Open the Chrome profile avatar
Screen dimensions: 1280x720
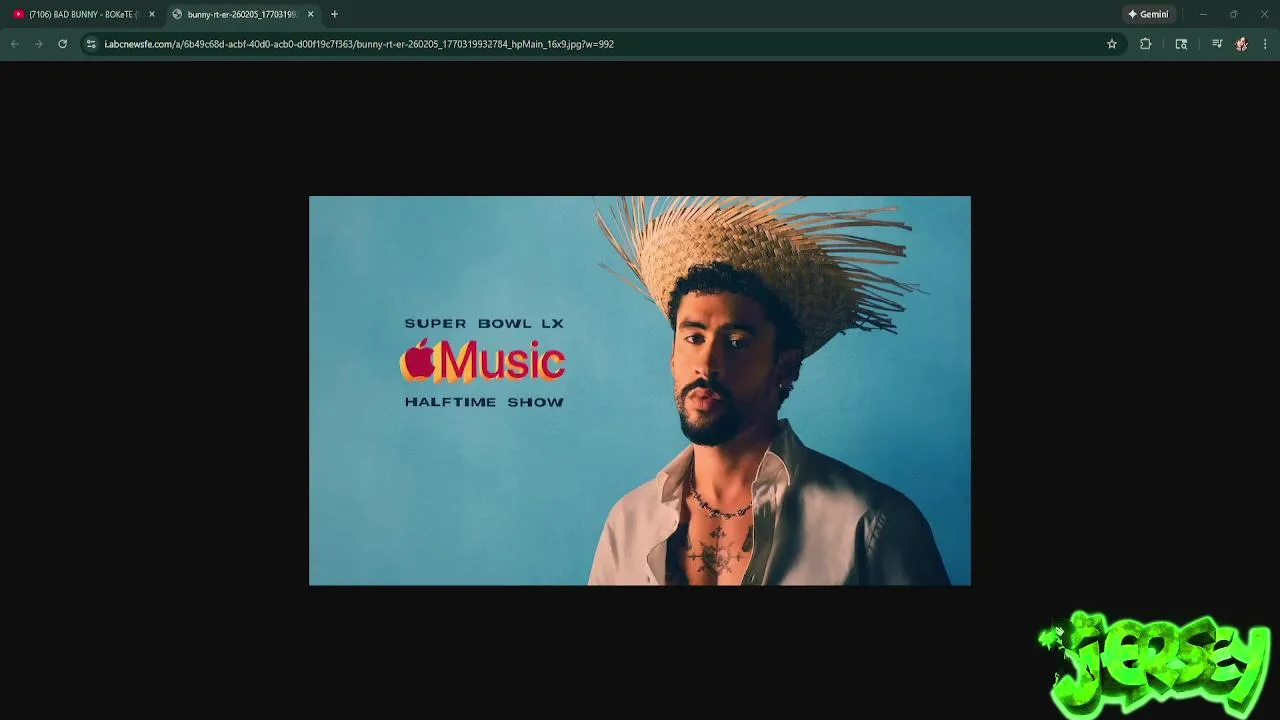tap(1242, 44)
